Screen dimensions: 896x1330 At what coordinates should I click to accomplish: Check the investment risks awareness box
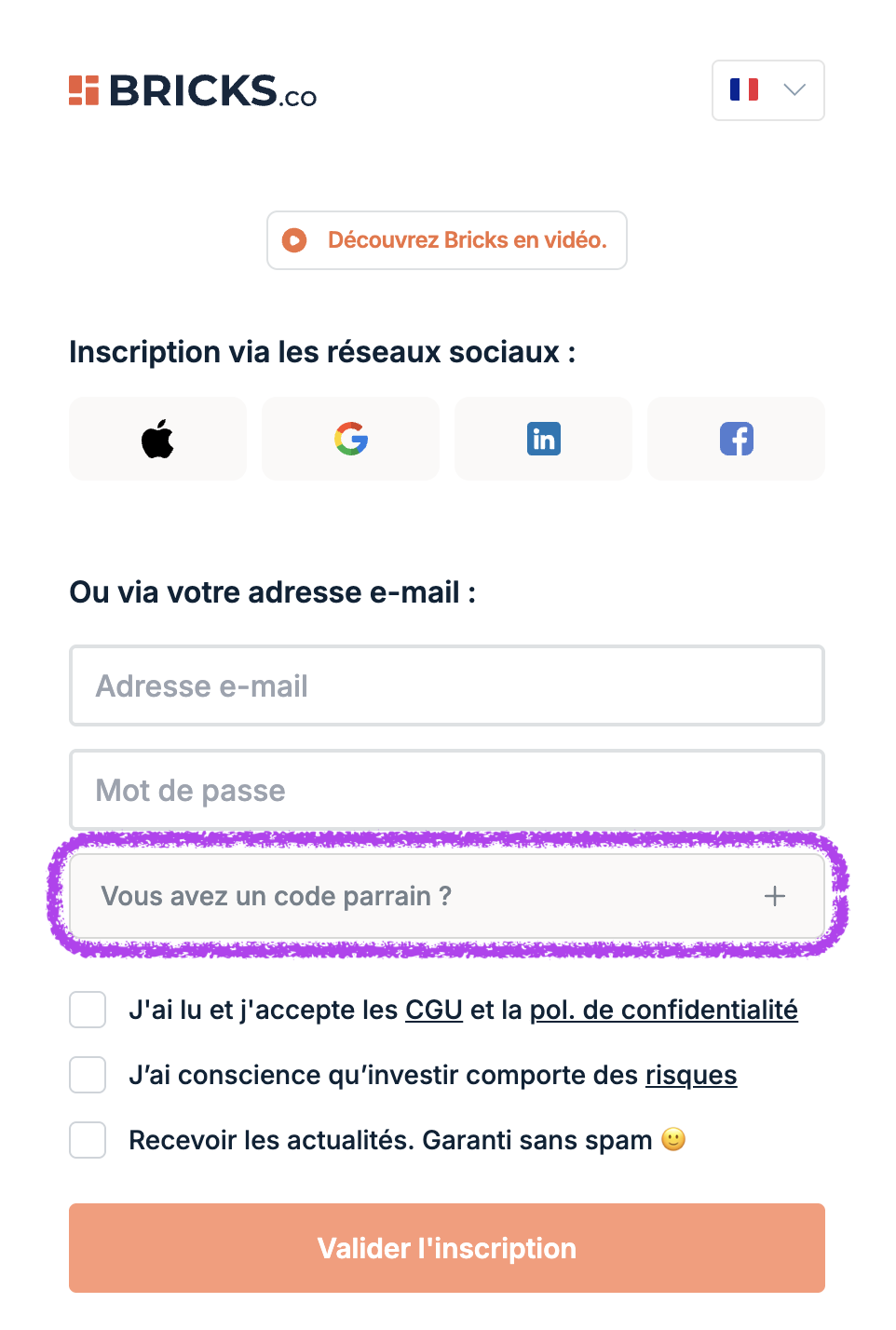(x=88, y=1075)
